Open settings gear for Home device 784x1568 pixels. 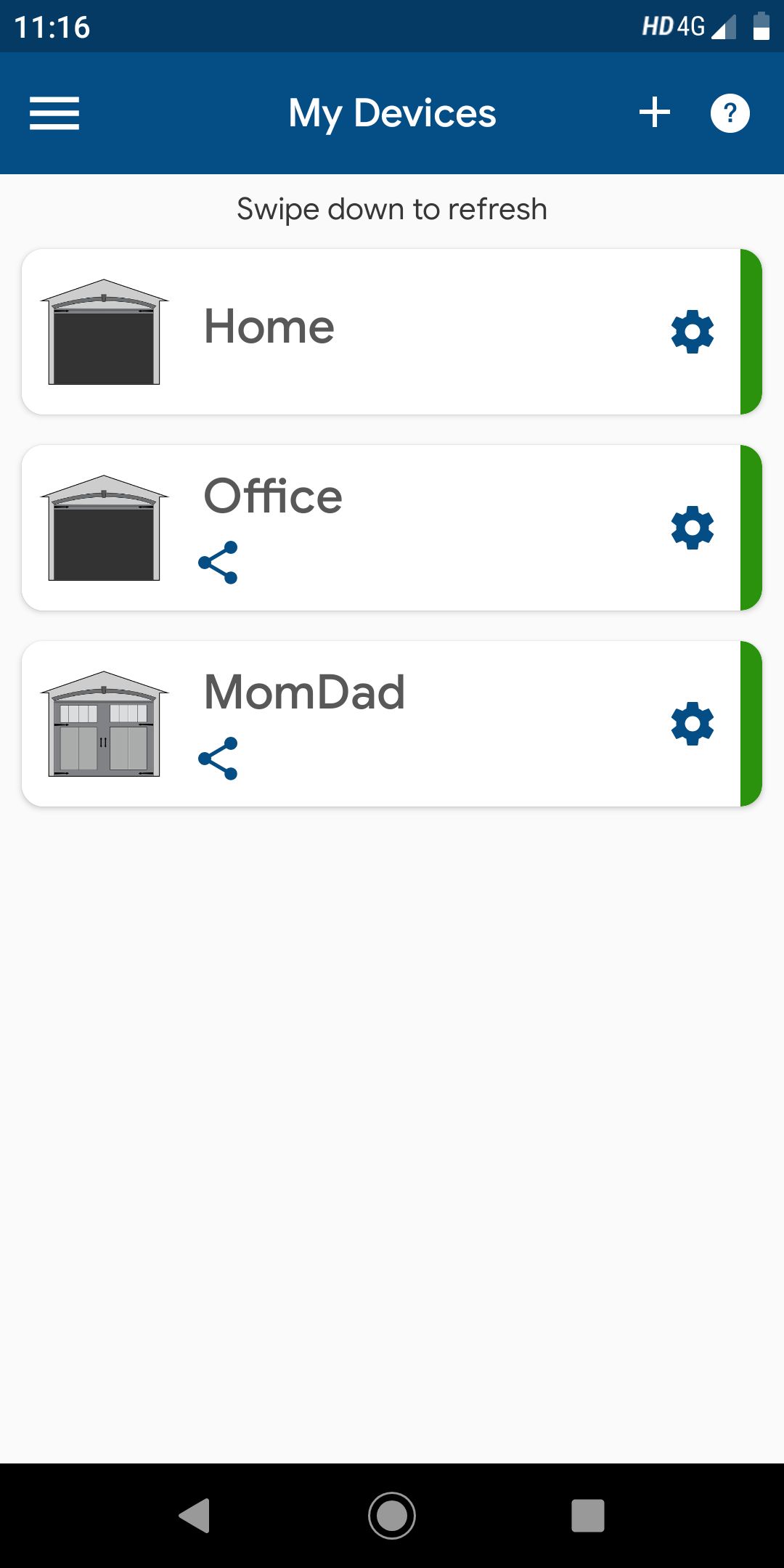tap(693, 332)
